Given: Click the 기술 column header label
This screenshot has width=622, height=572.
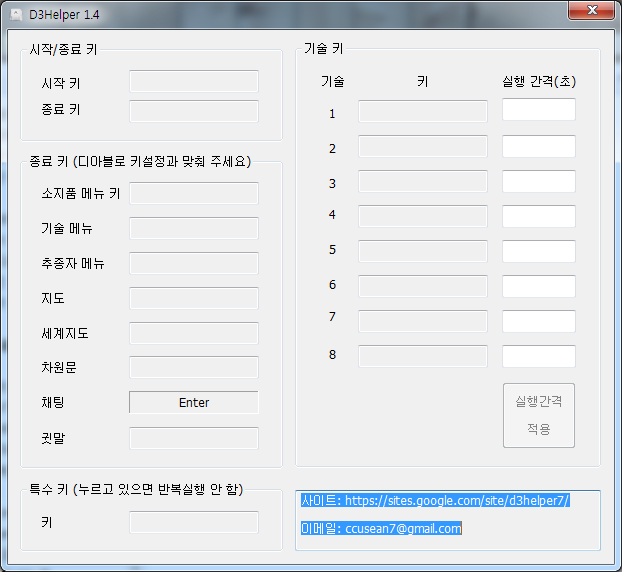Looking at the screenshot, I should pos(332,81).
